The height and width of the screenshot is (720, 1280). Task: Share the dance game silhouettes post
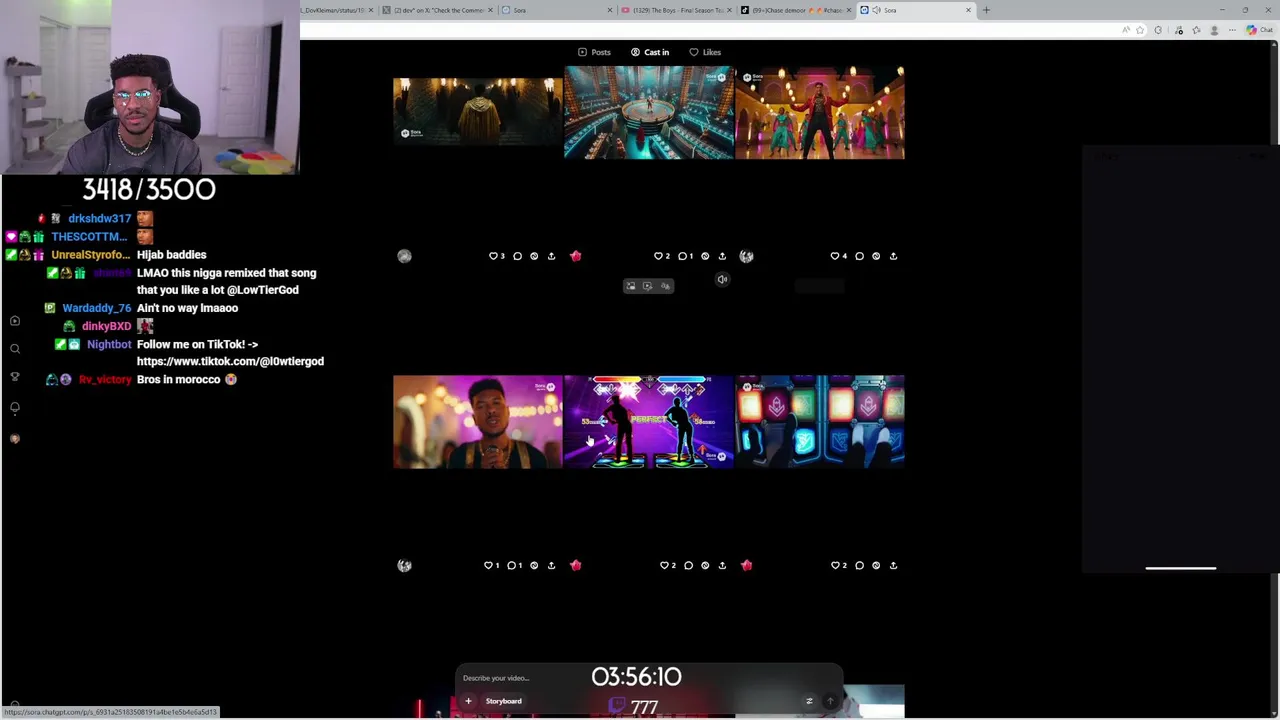(x=722, y=565)
